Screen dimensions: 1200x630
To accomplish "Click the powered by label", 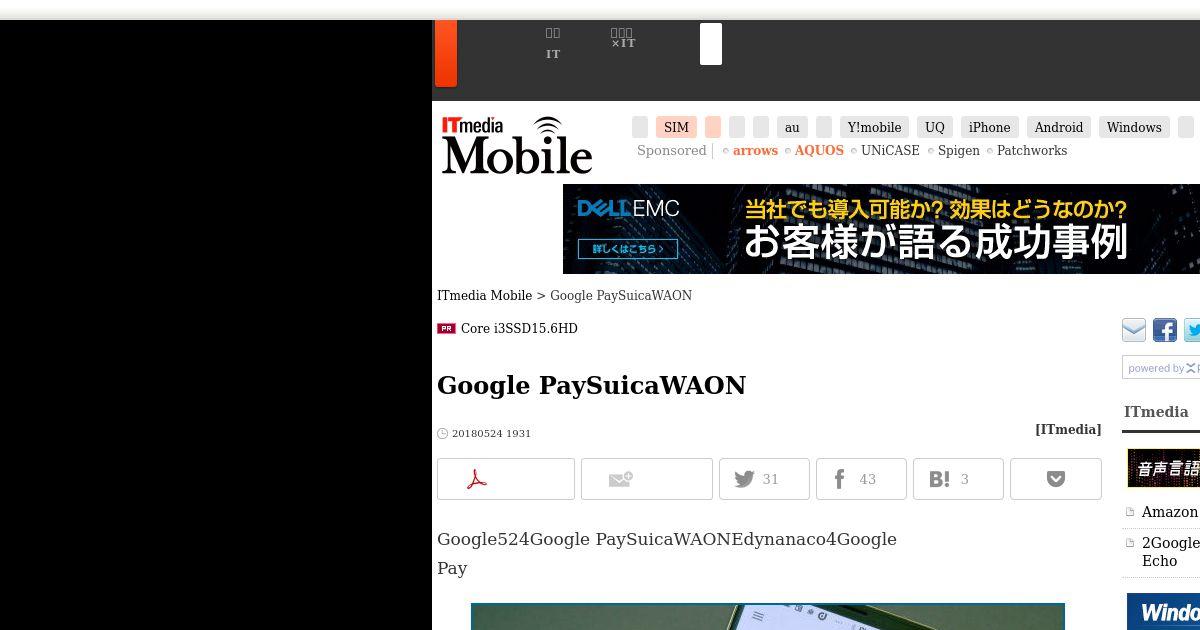I will [1160, 368].
